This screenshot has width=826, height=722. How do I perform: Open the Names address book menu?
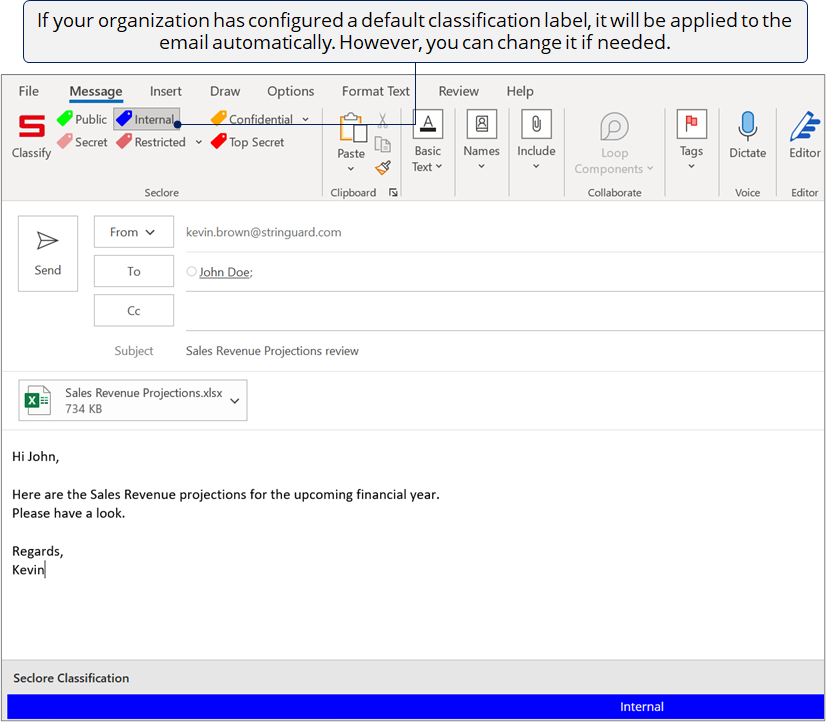(x=481, y=140)
